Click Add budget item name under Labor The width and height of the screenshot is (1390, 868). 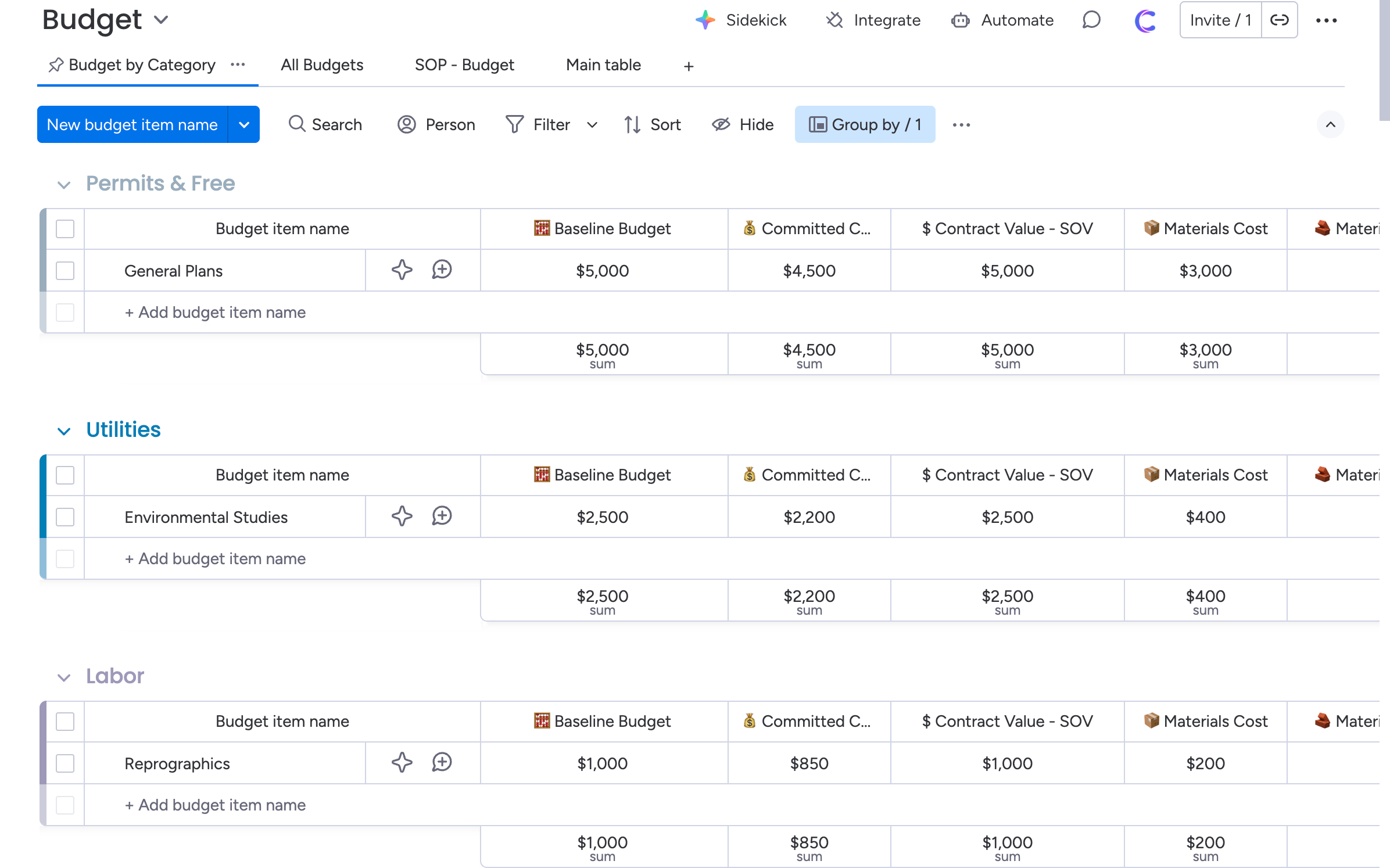pos(215,805)
